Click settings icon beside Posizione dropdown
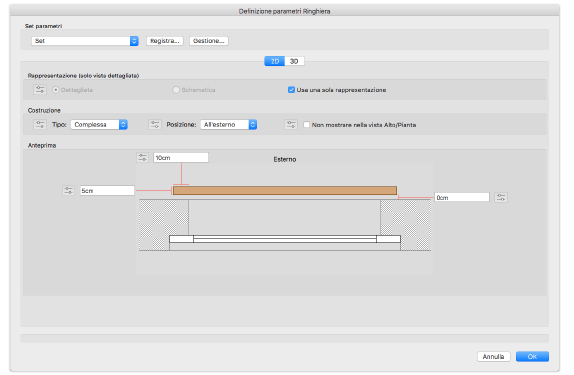 click(155, 125)
